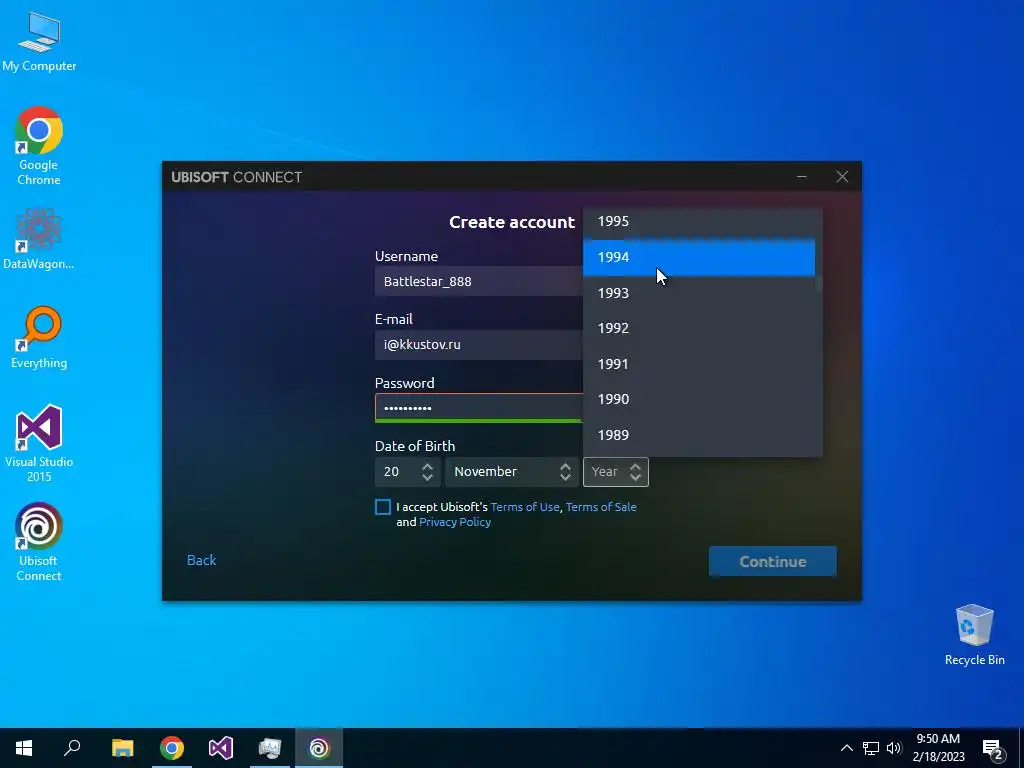Open the birth day dropdown showing 20

(408, 472)
